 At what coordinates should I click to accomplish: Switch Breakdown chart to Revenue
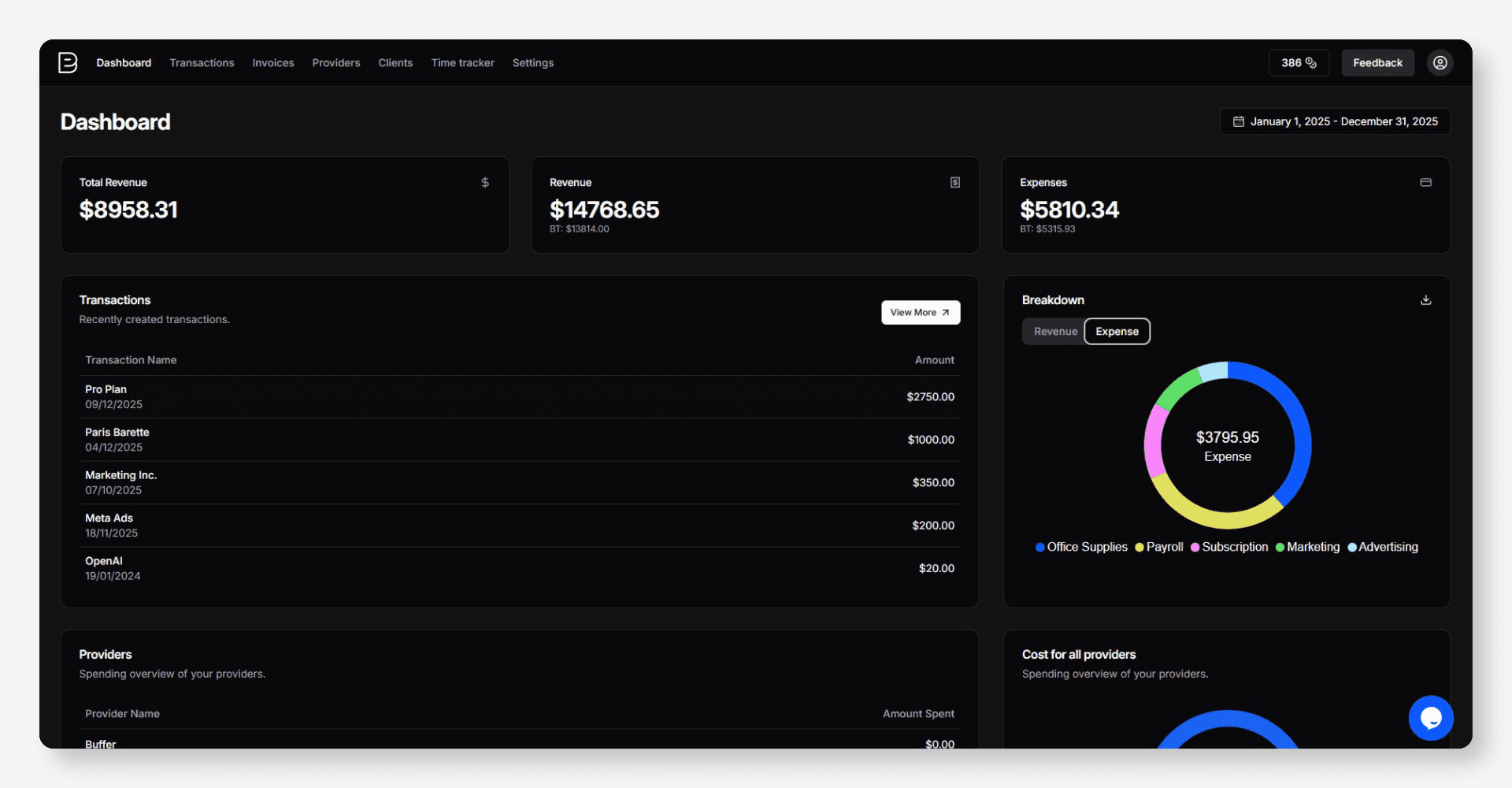point(1054,331)
